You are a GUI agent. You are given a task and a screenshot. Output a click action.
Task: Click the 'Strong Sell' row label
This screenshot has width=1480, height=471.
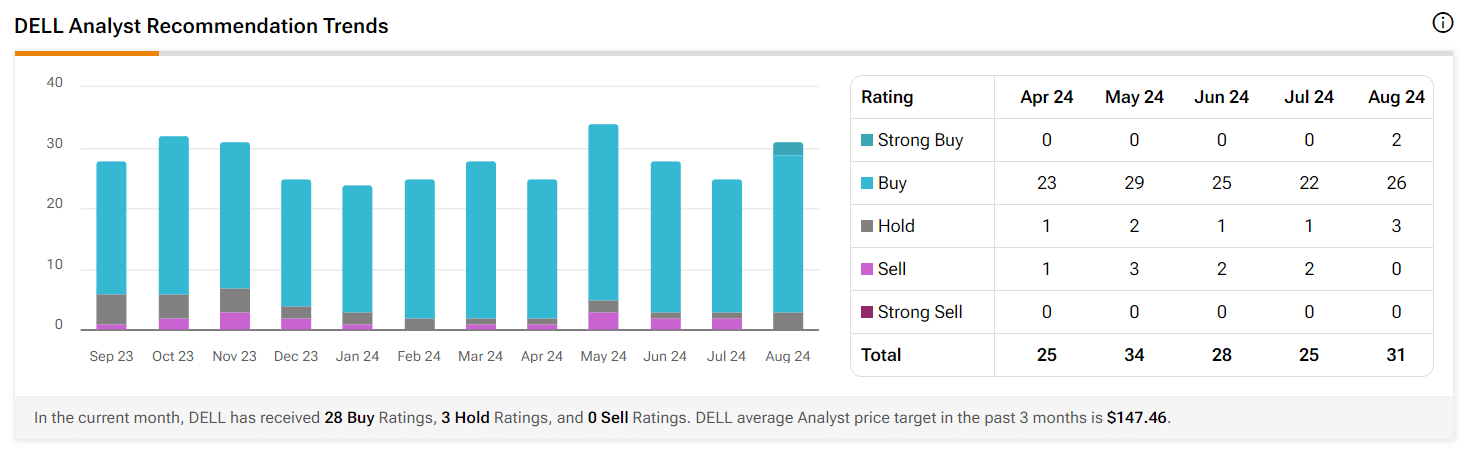pyautogui.click(x=920, y=312)
